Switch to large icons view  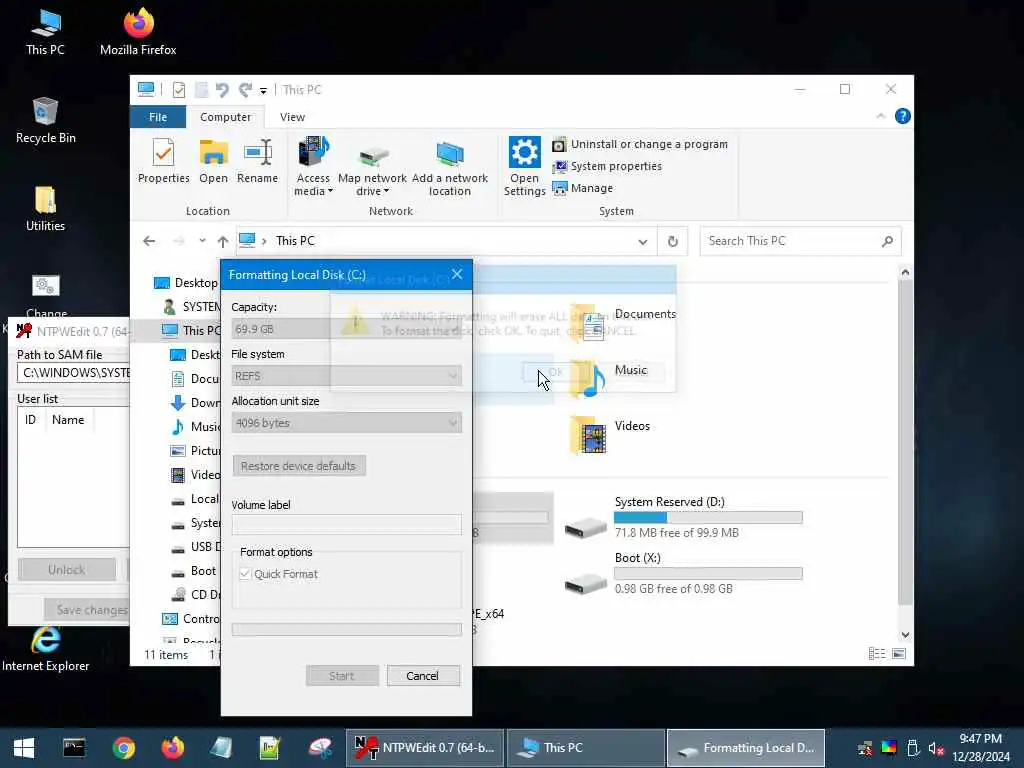click(899, 654)
